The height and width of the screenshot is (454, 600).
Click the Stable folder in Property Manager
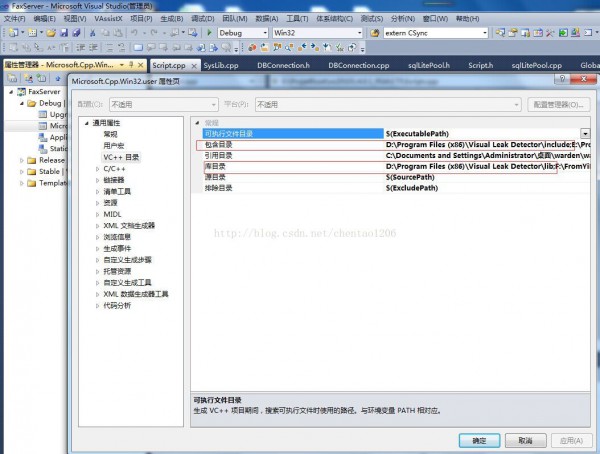coord(44,171)
